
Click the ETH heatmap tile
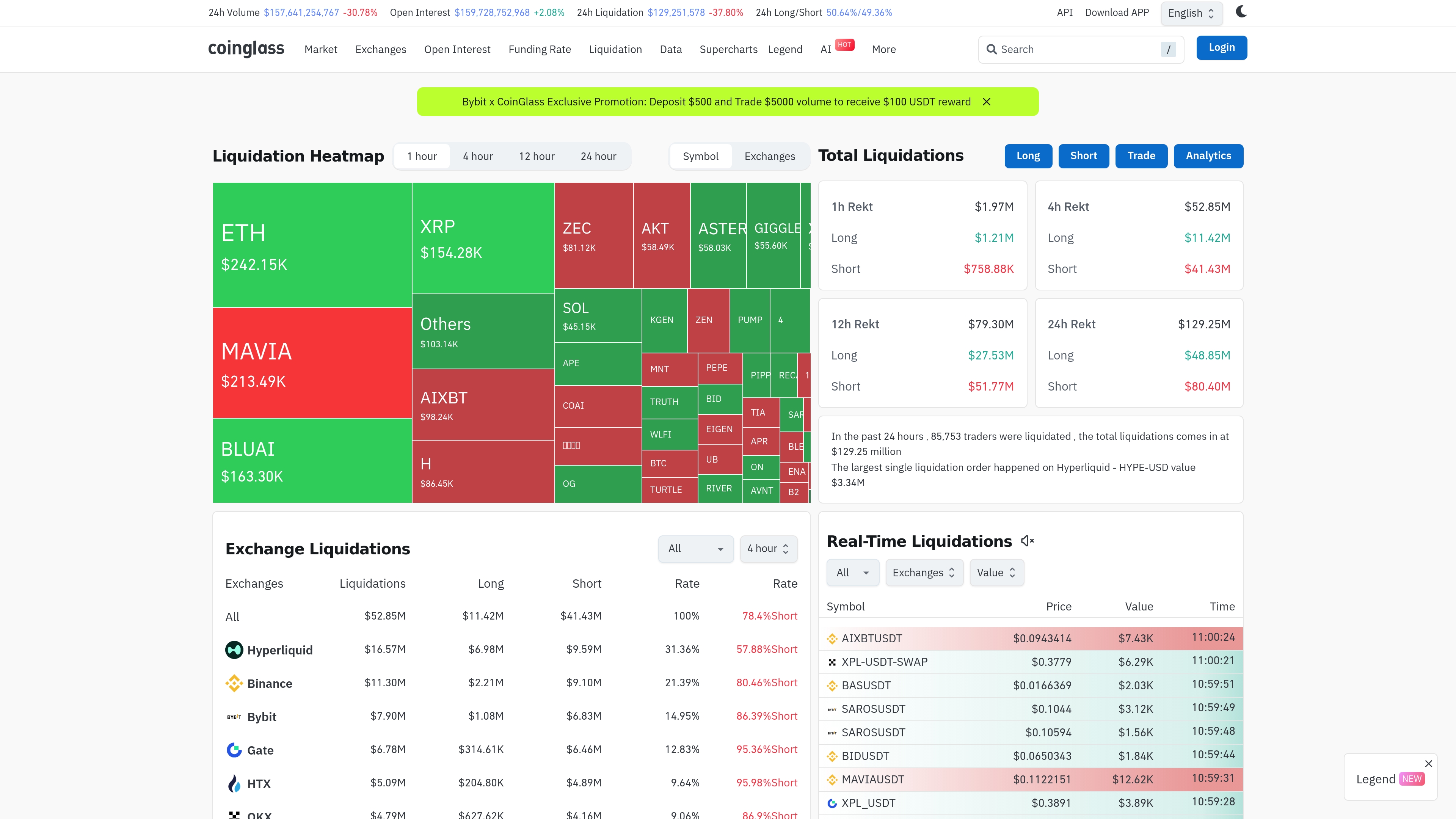coord(312,245)
